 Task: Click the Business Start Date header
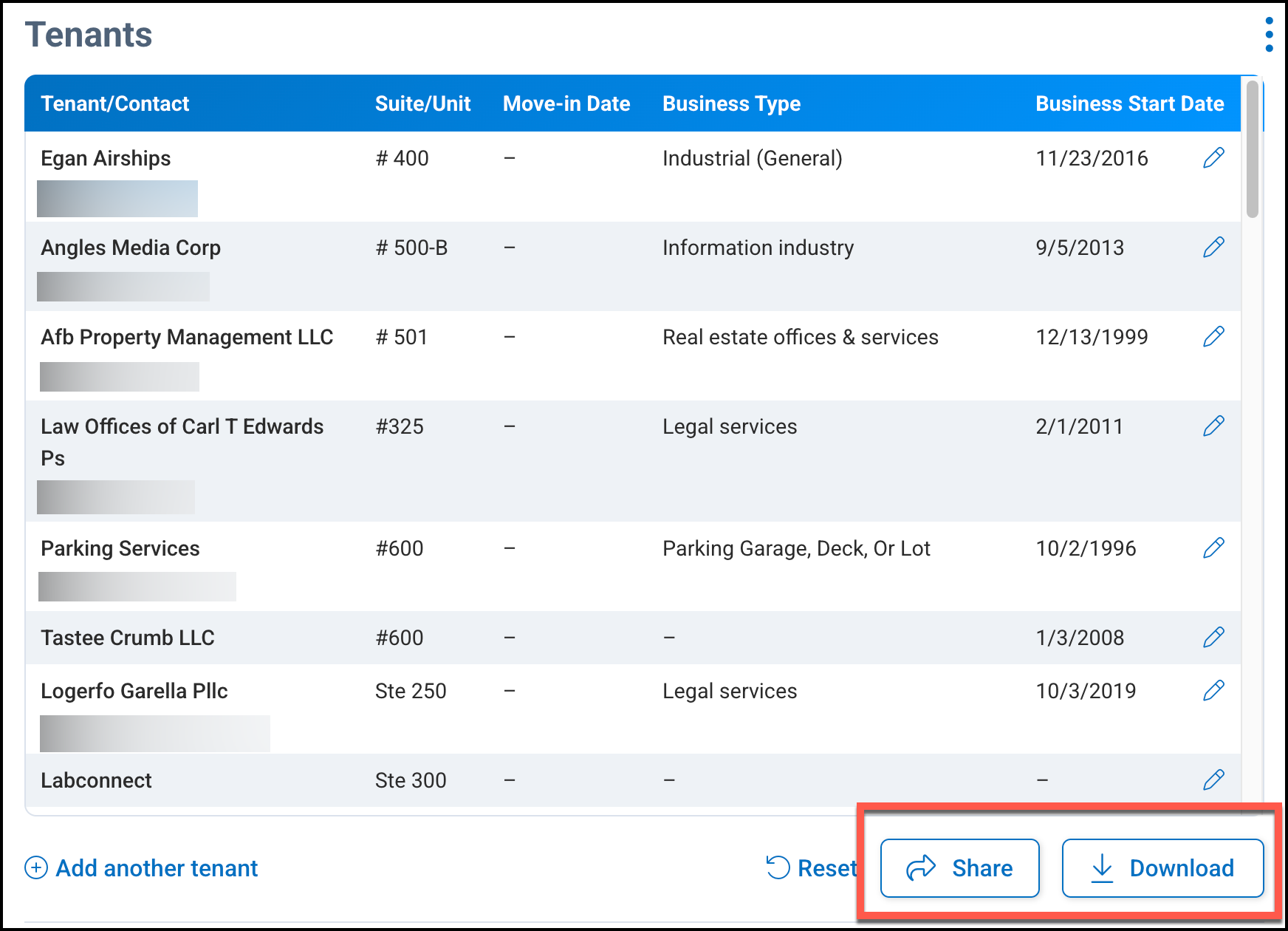1129,103
